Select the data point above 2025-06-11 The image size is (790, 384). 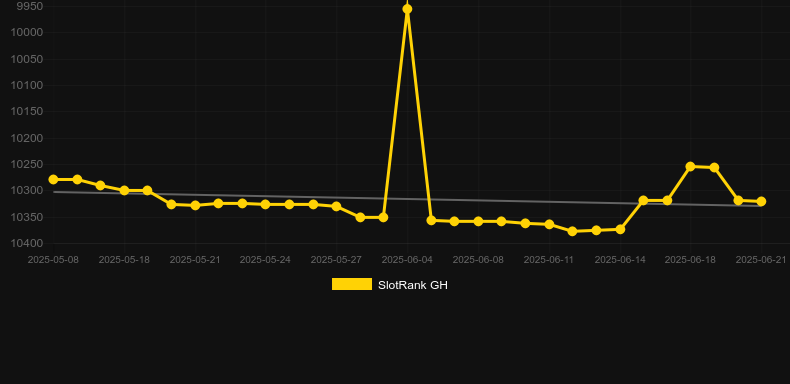pos(549,224)
